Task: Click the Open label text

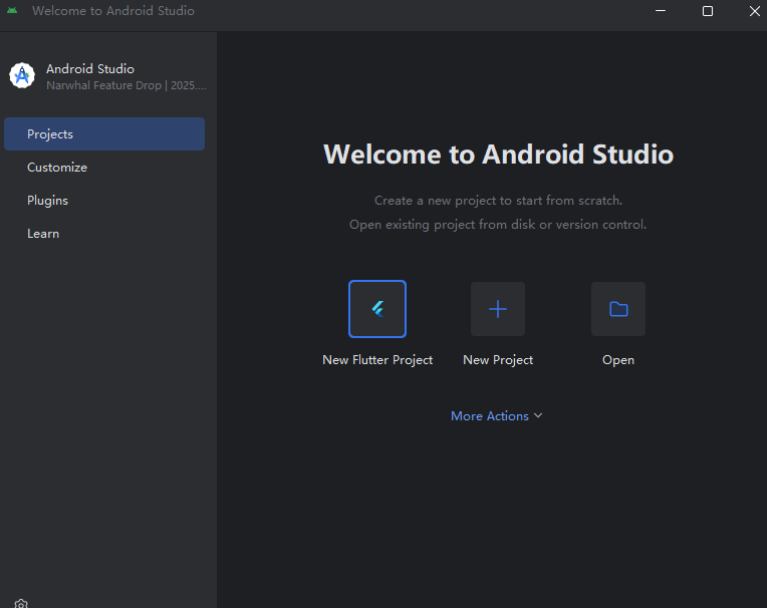Action: point(618,360)
